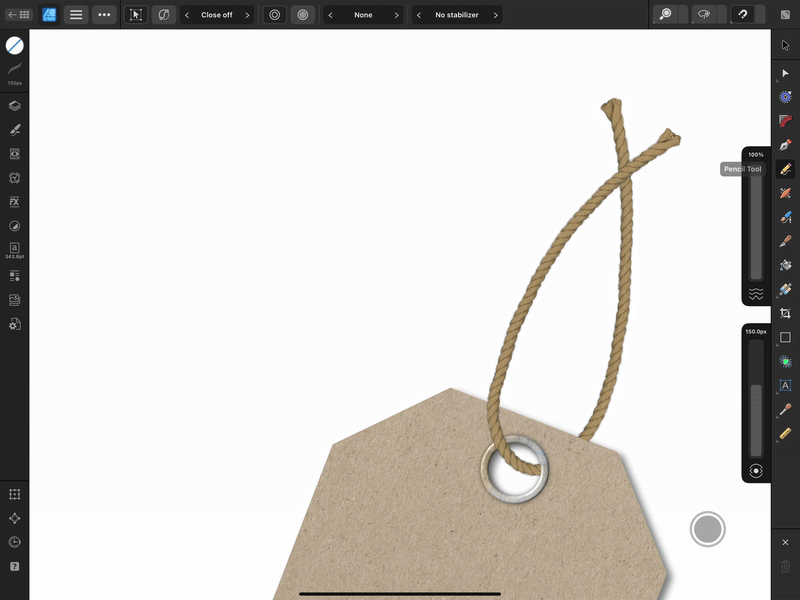Screen dimensions: 800x600
Task: Toggle the pressure target button below width
Action: [756, 470]
